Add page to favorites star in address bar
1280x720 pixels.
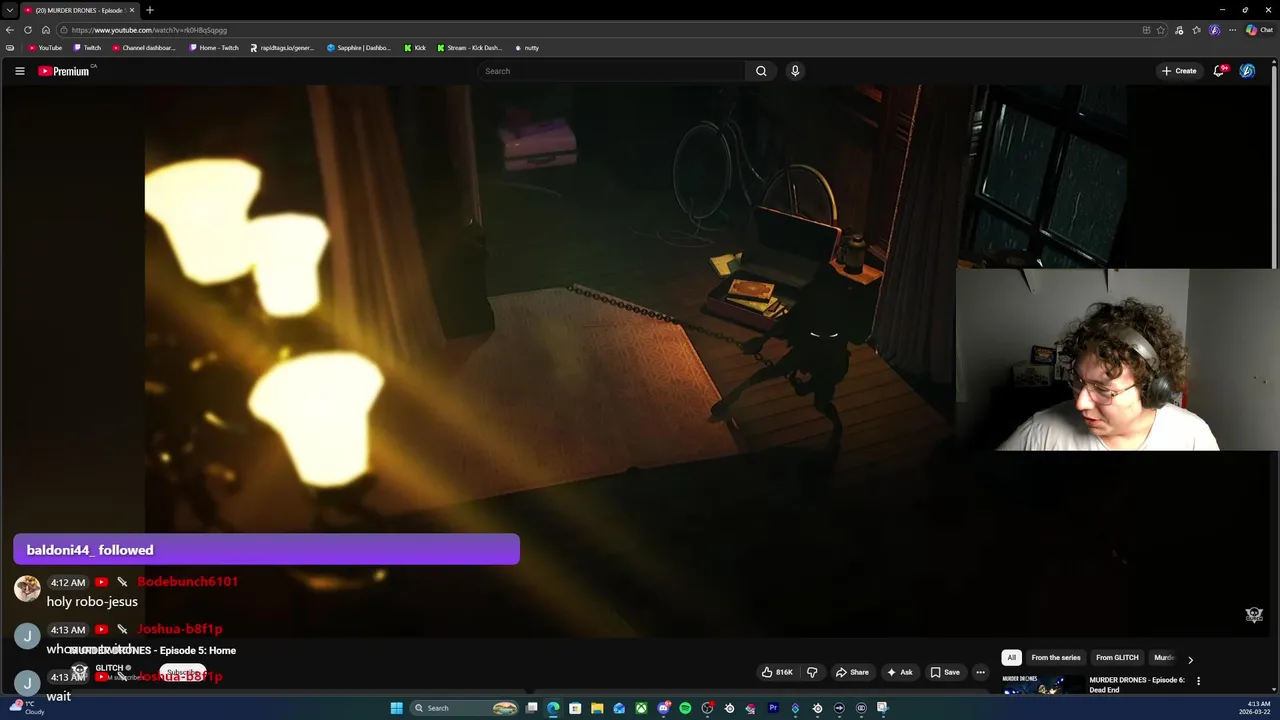1161,30
